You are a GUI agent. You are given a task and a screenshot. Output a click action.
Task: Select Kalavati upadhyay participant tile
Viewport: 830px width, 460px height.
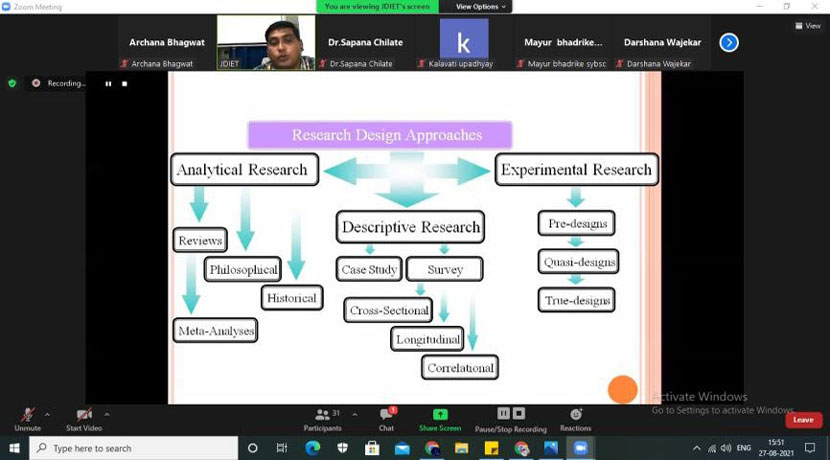(464, 42)
